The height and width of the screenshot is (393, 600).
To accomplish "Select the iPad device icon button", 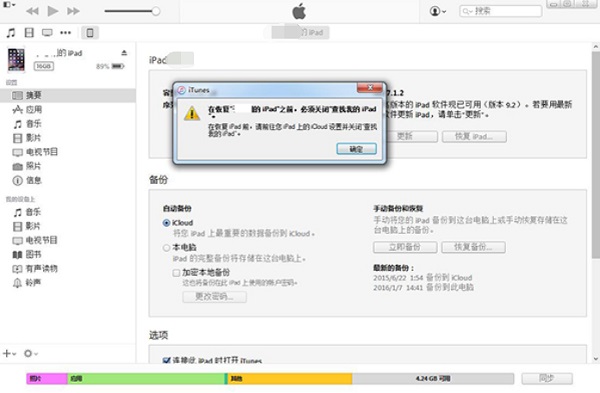I will [90, 33].
